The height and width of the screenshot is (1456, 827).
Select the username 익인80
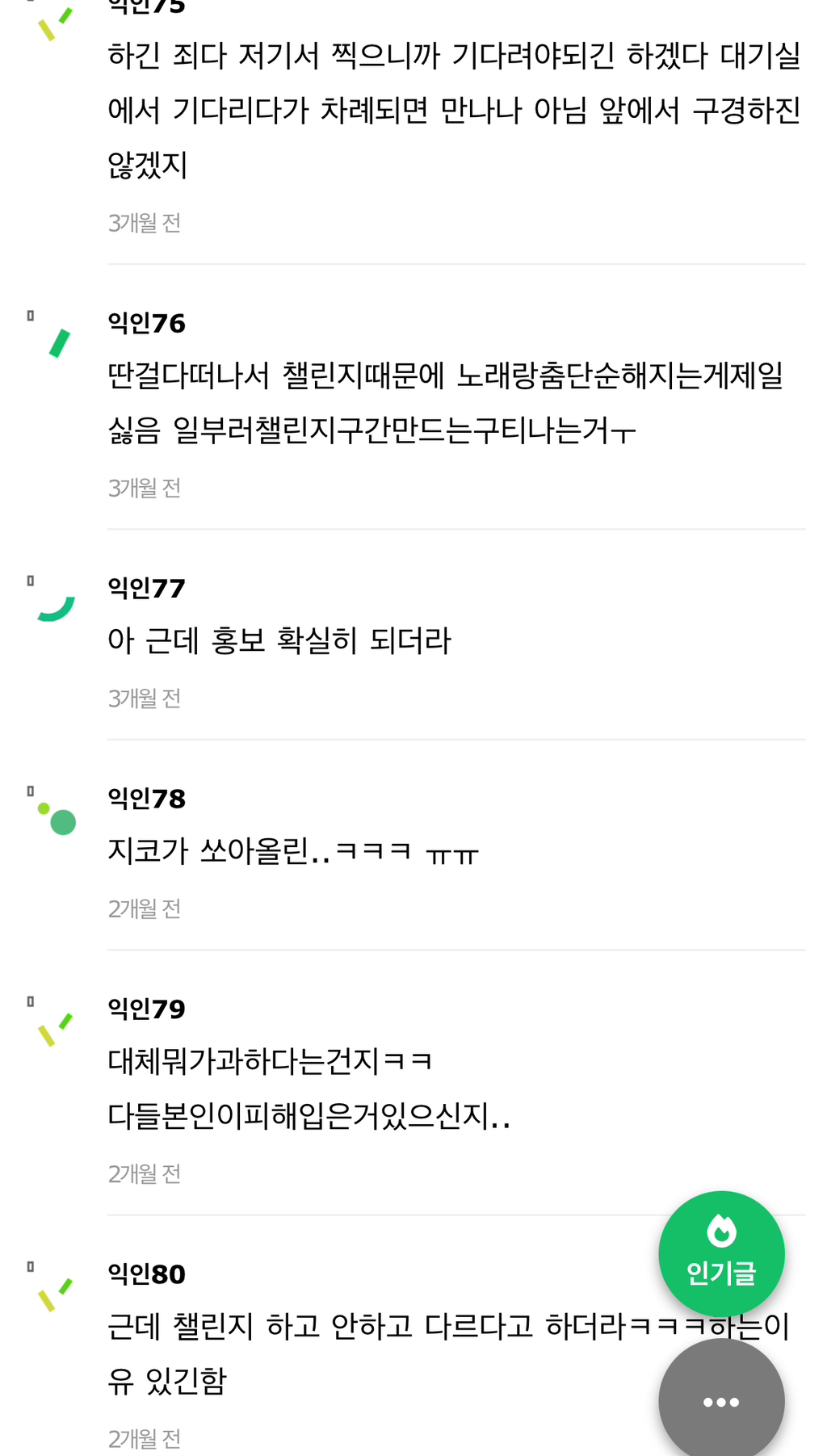click(147, 1273)
